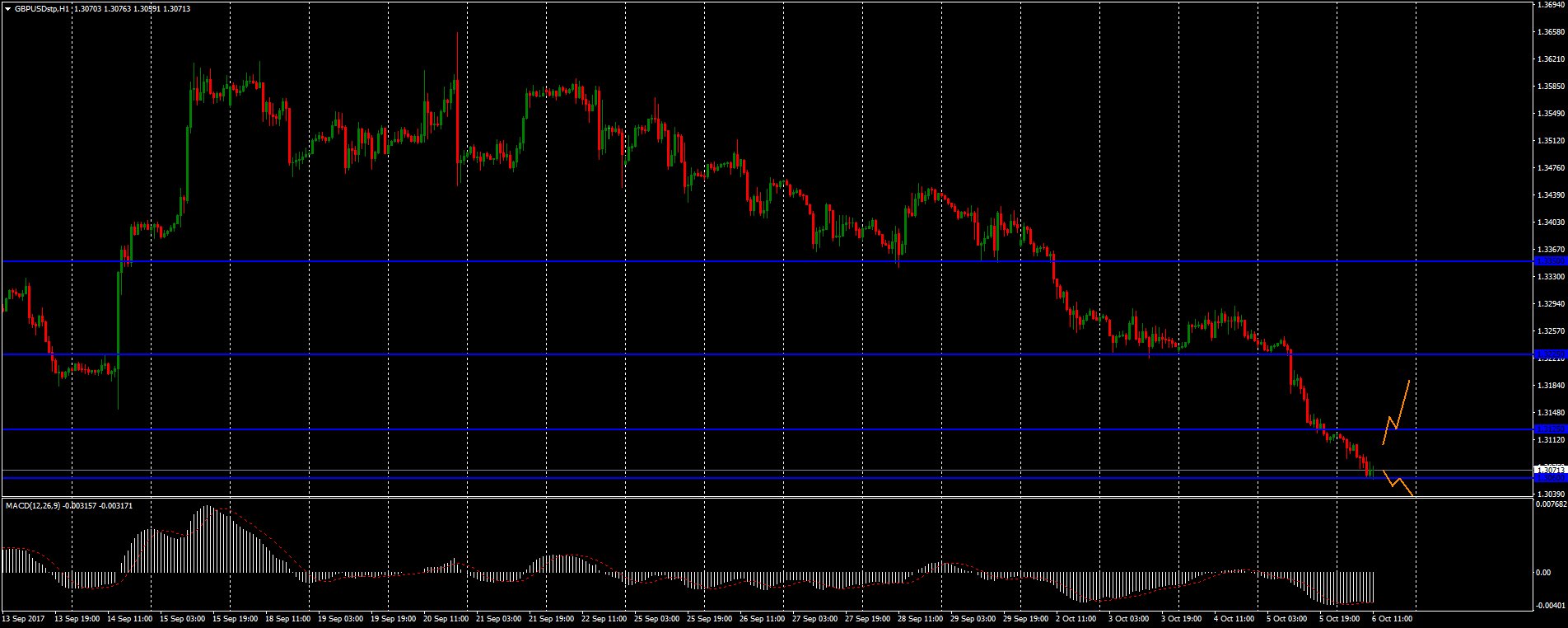Select the blue horizontal line at 1.33500

tap(768, 261)
